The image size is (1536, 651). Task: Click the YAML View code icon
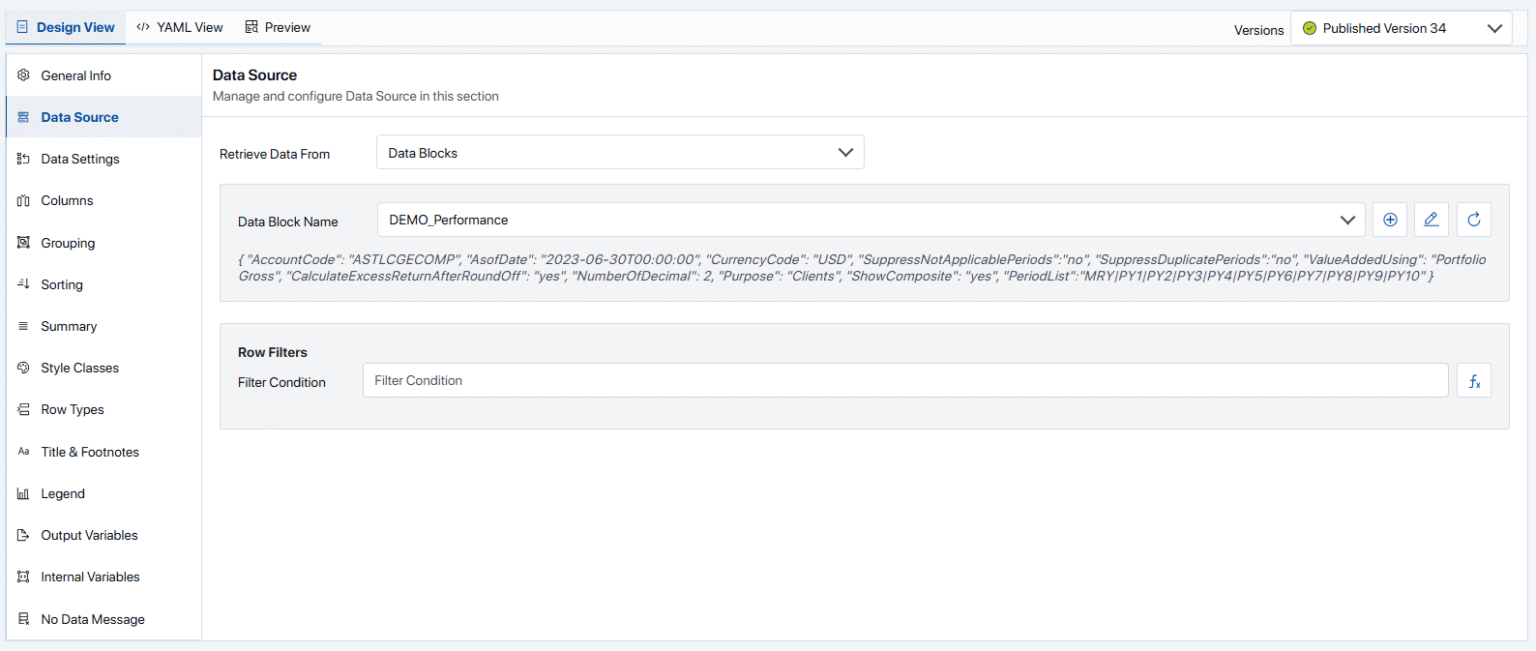pos(143,27)
